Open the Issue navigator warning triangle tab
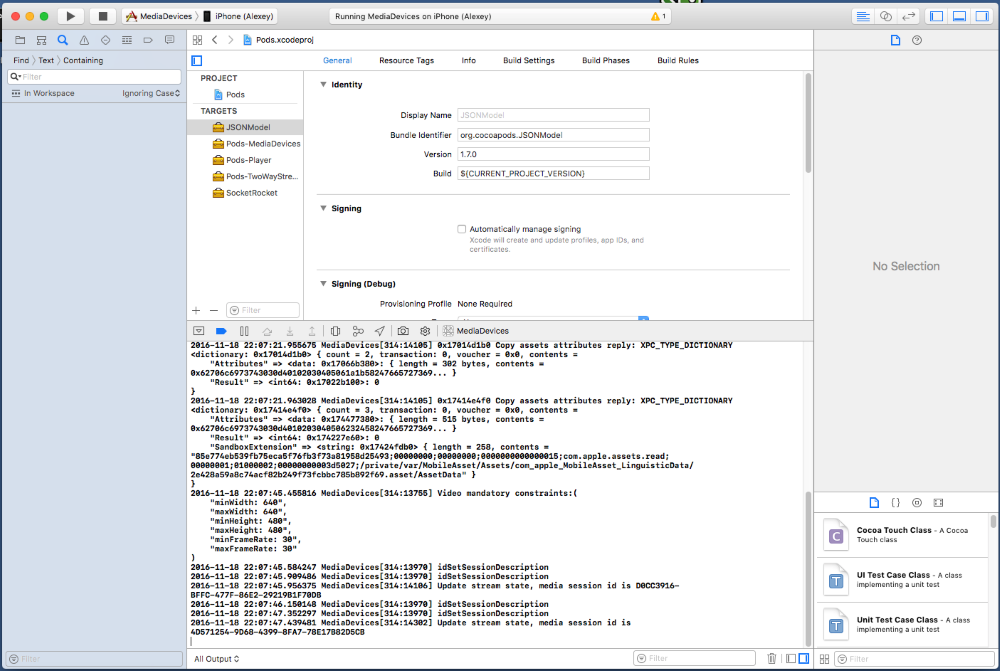This screenshot has width=1000, height=671. [x=83, y=40]
